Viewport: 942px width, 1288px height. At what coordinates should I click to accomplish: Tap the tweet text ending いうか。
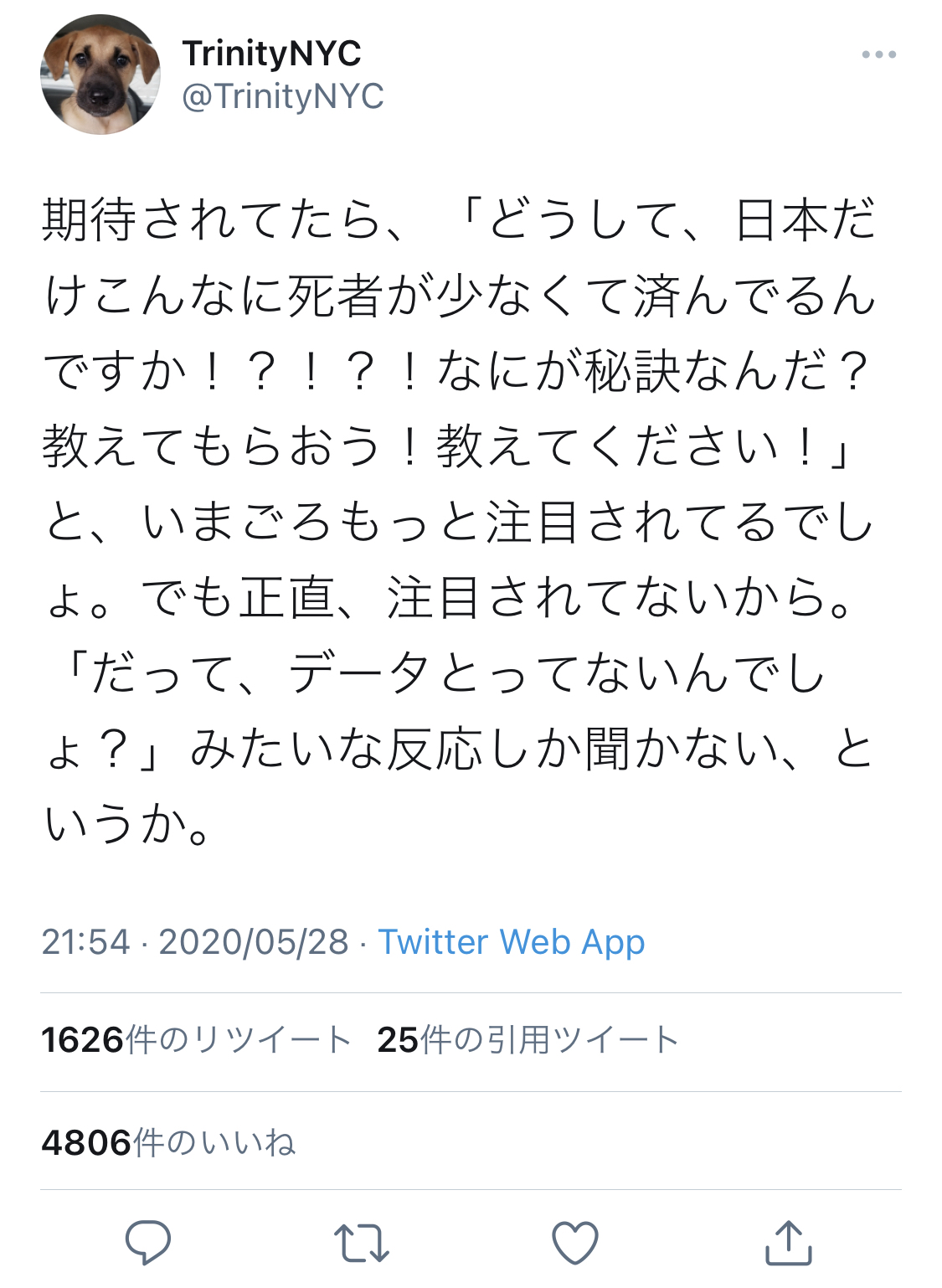[127, 823]
